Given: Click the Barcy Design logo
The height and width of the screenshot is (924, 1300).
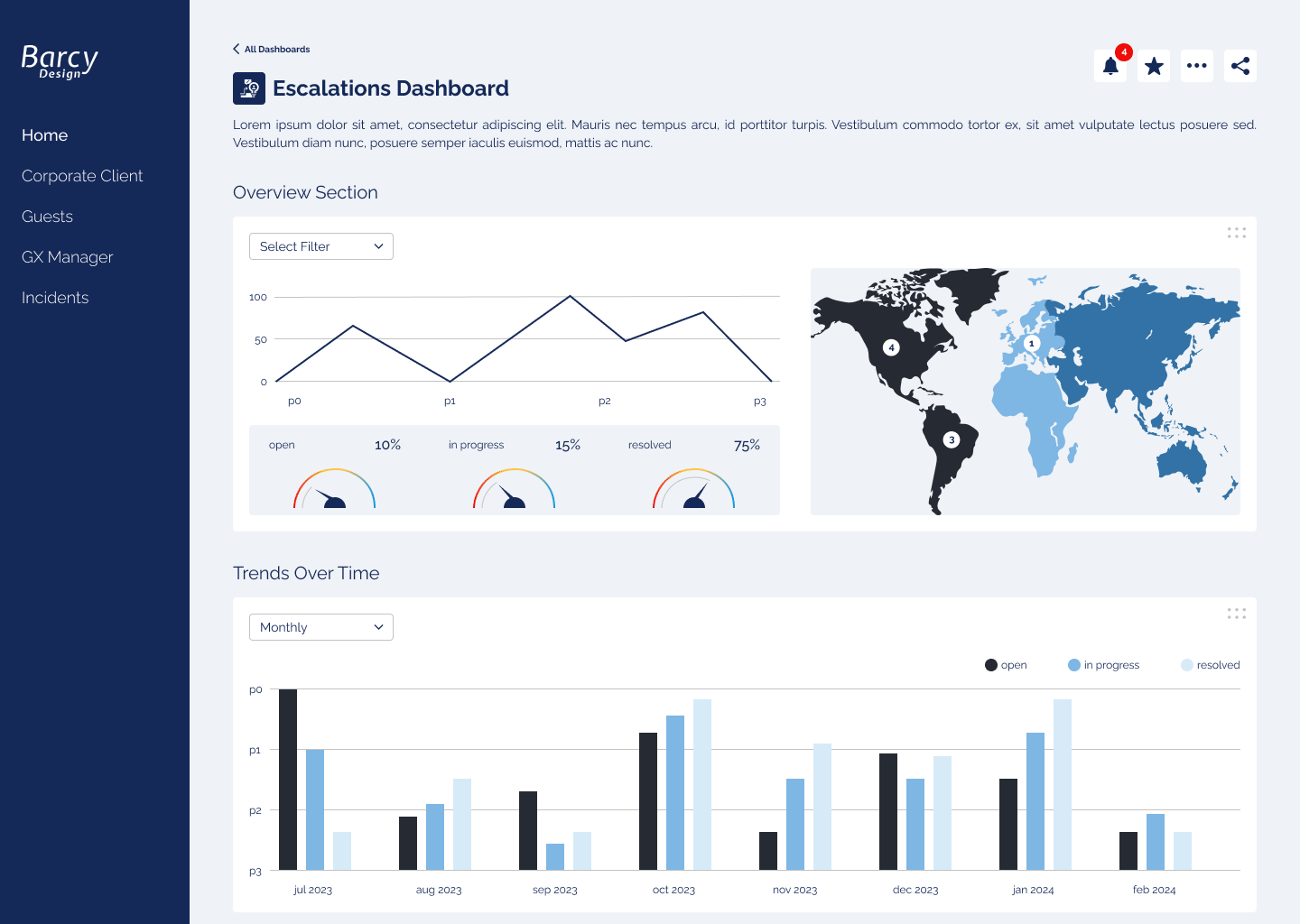Looking at the screenshot, I should 60,61.
